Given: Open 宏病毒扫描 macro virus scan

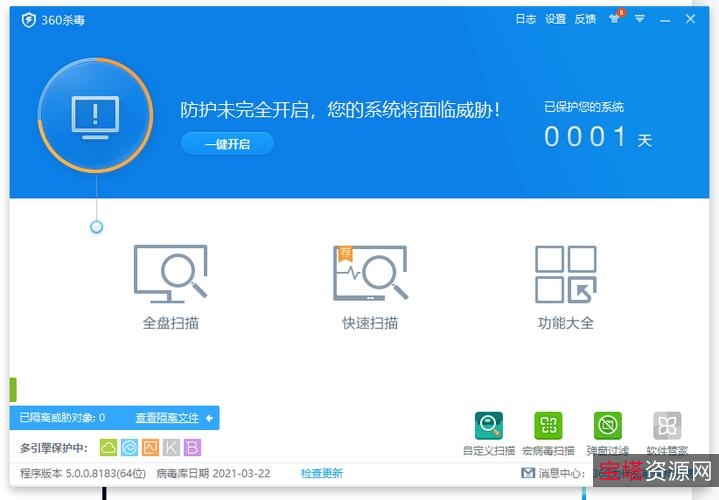Looking at the screenshot, I should 548,433.
